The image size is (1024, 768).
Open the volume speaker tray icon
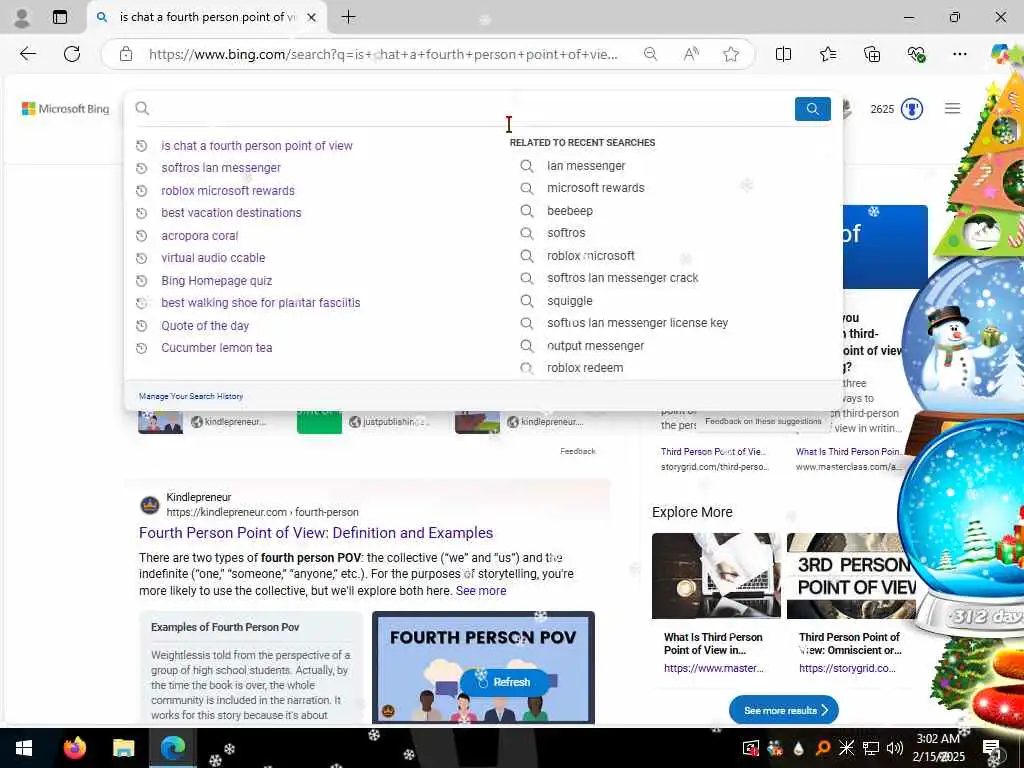(895, 748)
